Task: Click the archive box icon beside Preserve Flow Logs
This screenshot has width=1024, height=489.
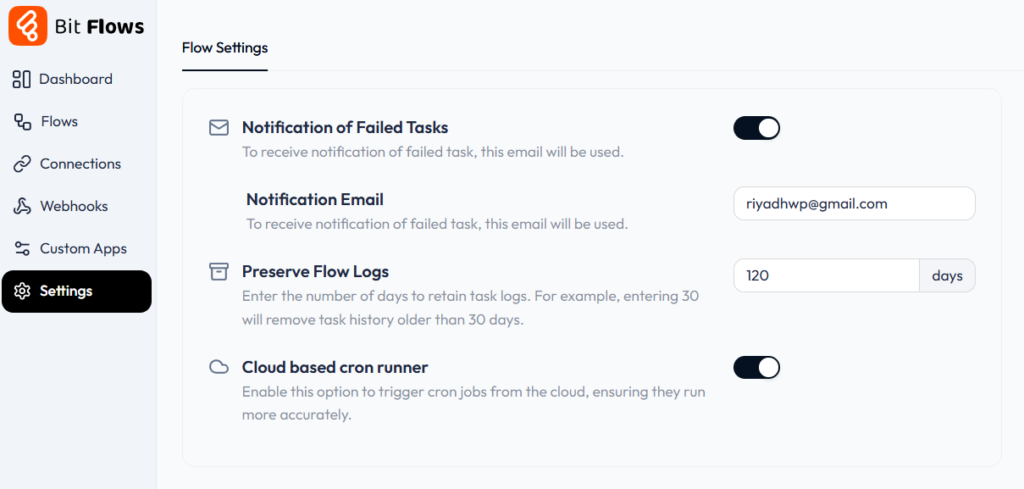Action: point(218,272)
